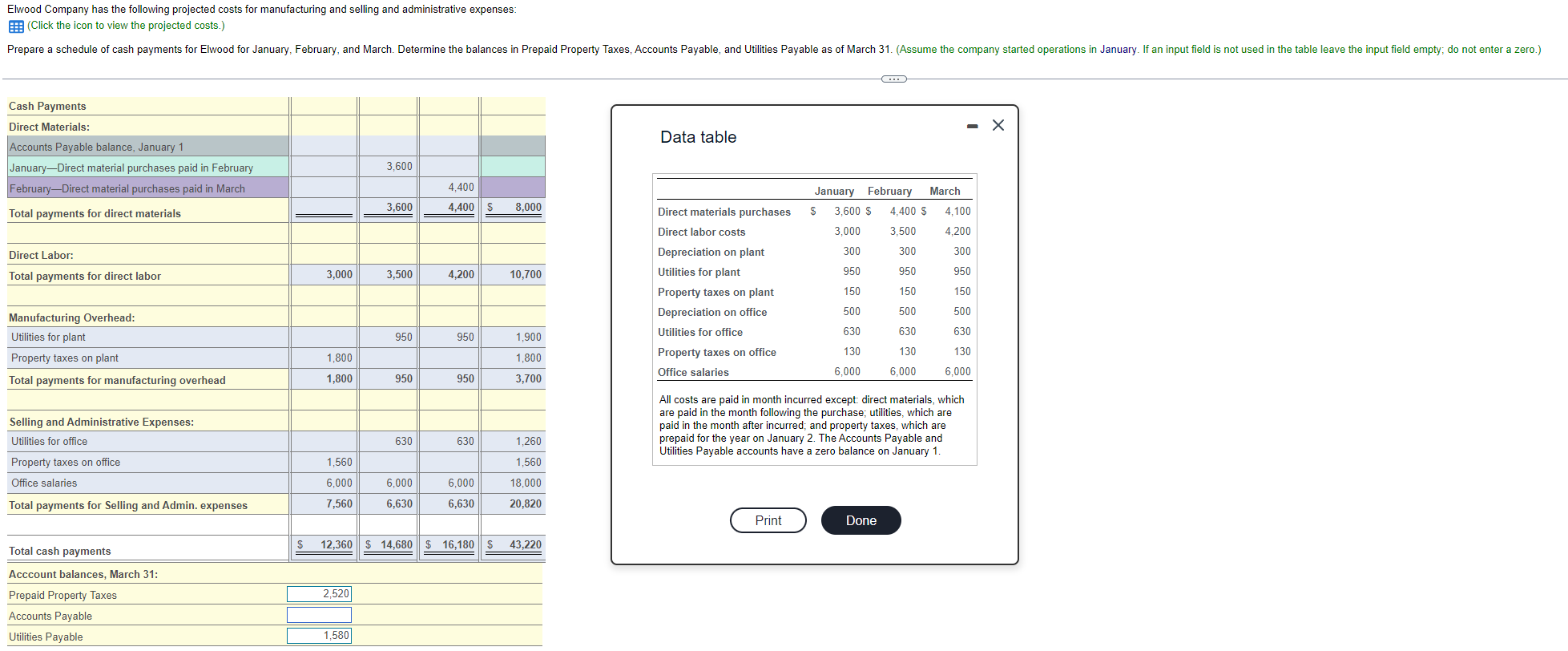Viewport: 1568px width, 651px height.
Task: Click the Property taxes on plant row label
Action: coord(65,358)
